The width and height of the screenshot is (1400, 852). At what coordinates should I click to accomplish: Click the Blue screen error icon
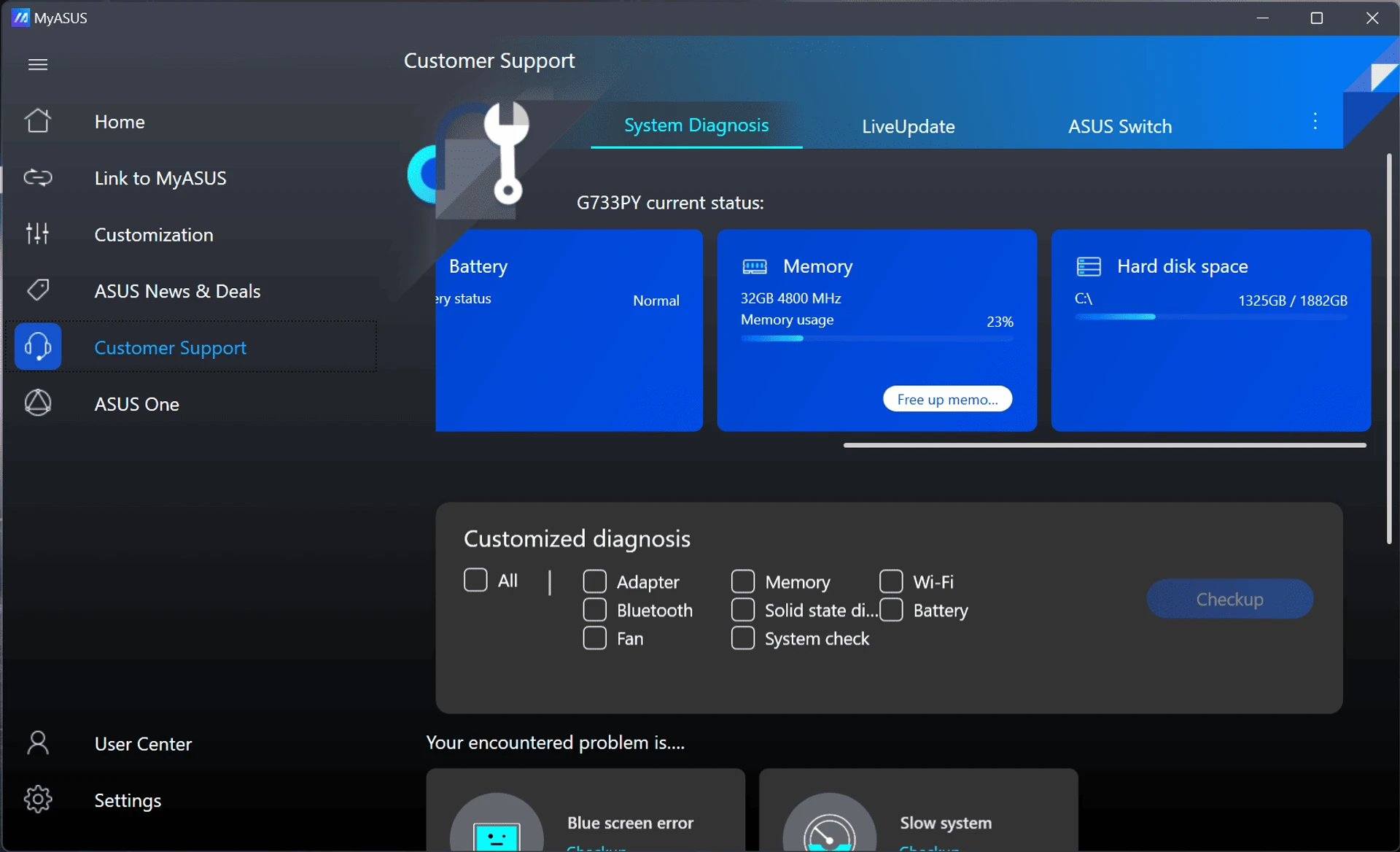tap(497, 823)
